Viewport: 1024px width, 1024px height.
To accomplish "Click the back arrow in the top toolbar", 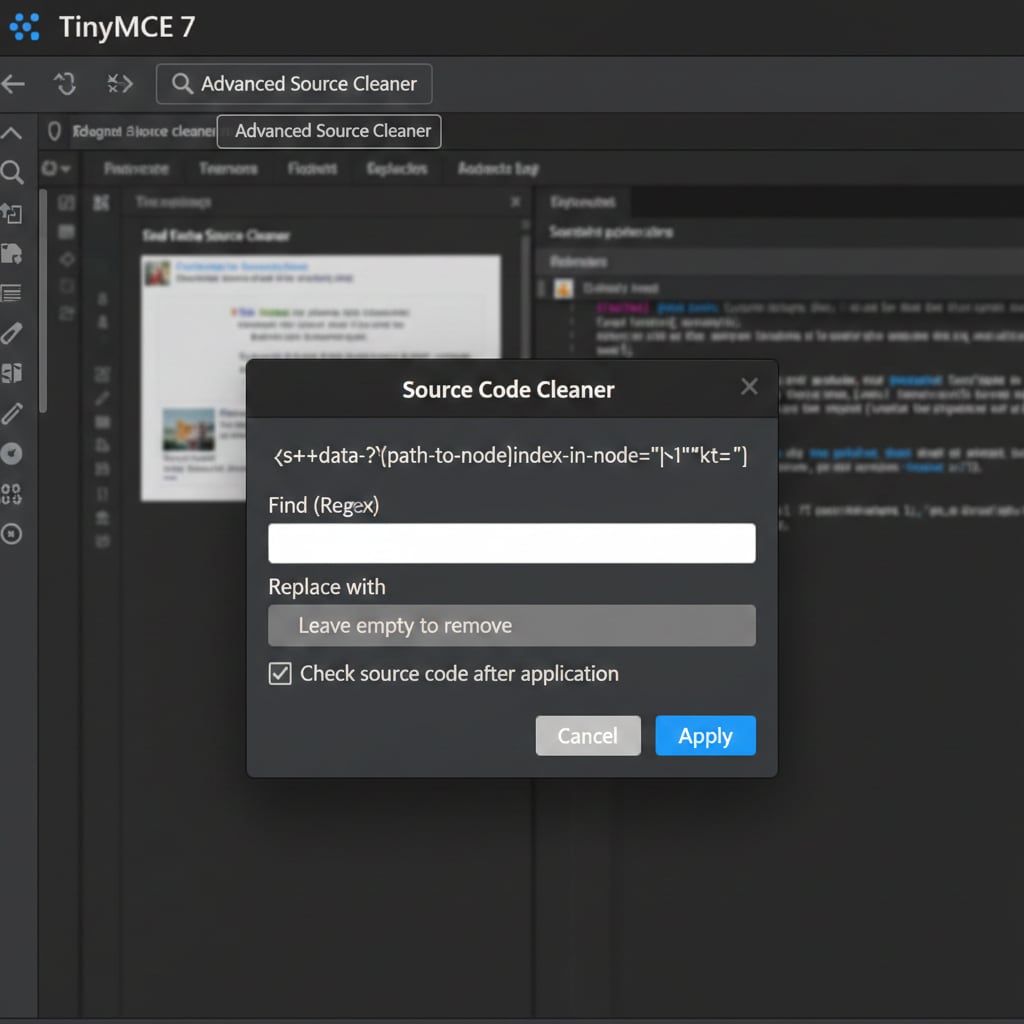I will tap(14, 84).
